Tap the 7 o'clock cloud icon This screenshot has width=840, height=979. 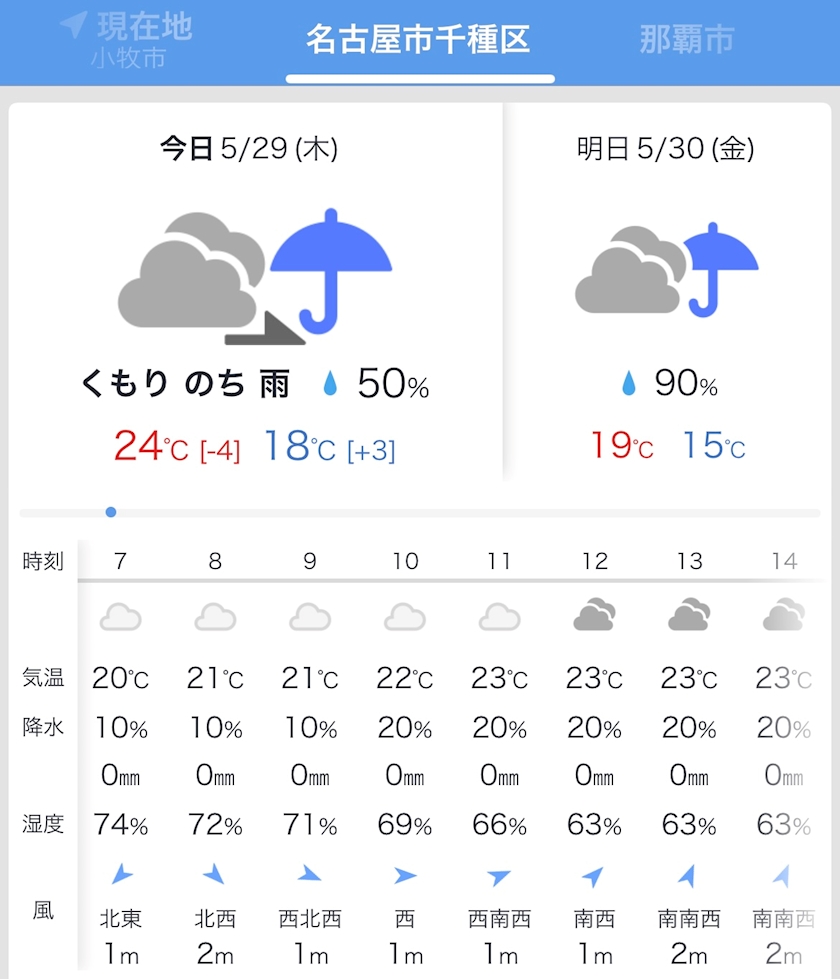click(x=121, y=617)
